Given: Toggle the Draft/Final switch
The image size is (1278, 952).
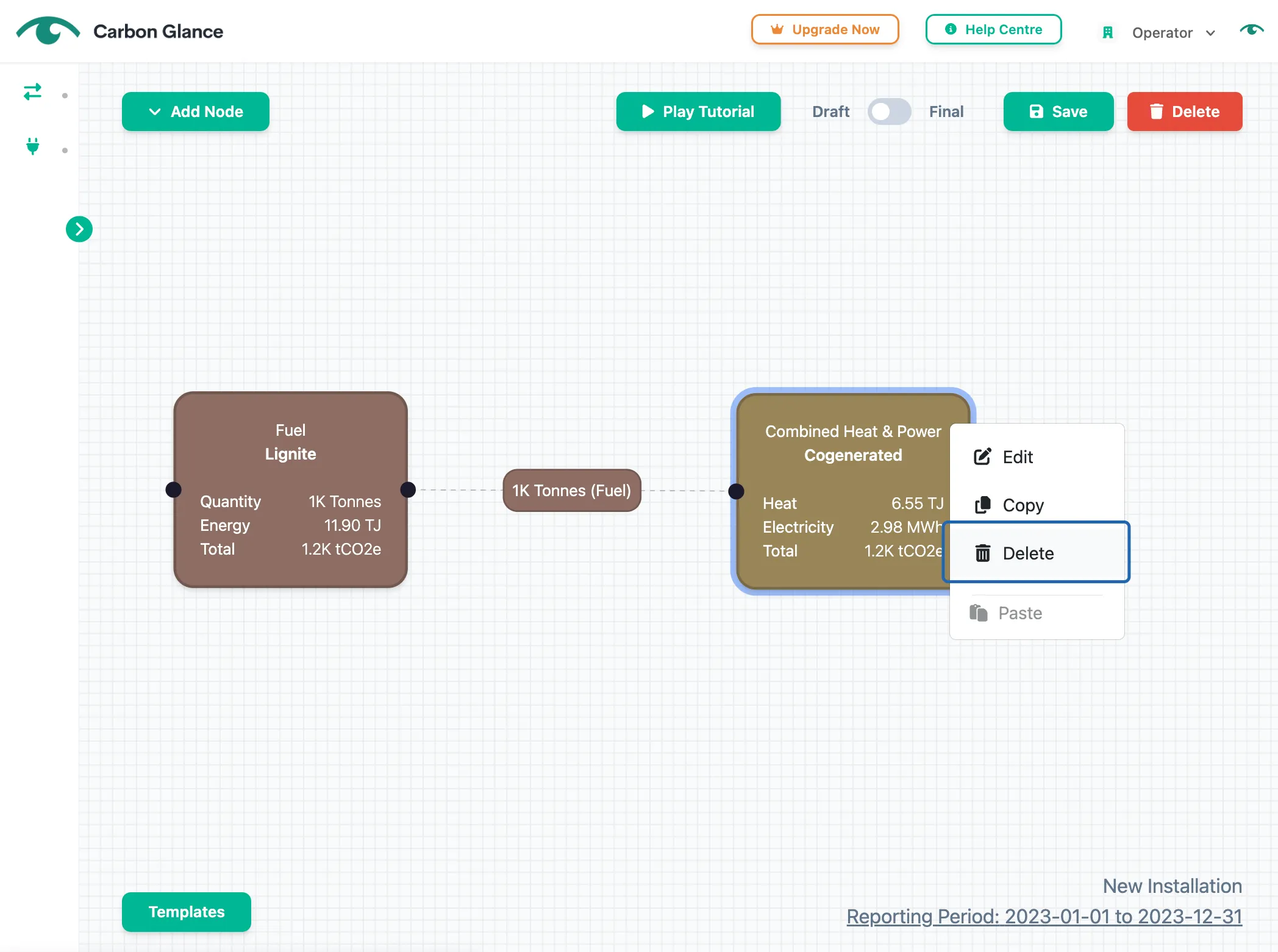Looking at the screenshot, I should pyautogui.click(x=890, y=112).
